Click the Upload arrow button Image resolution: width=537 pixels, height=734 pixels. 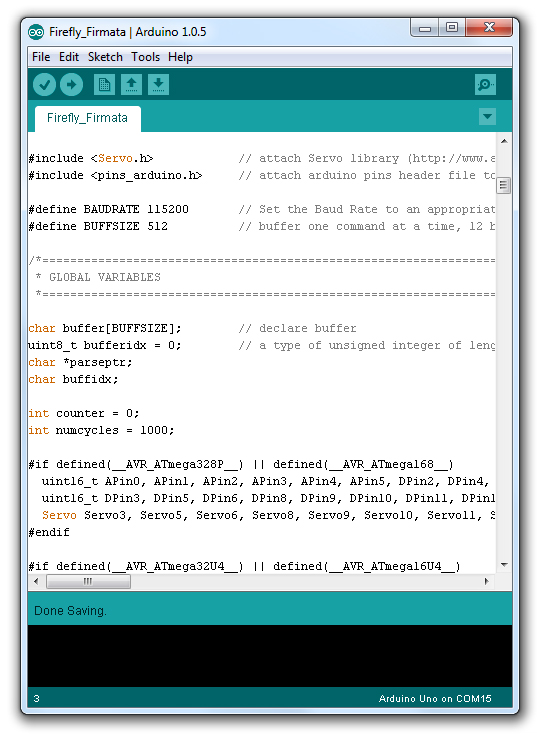(72, 85)
